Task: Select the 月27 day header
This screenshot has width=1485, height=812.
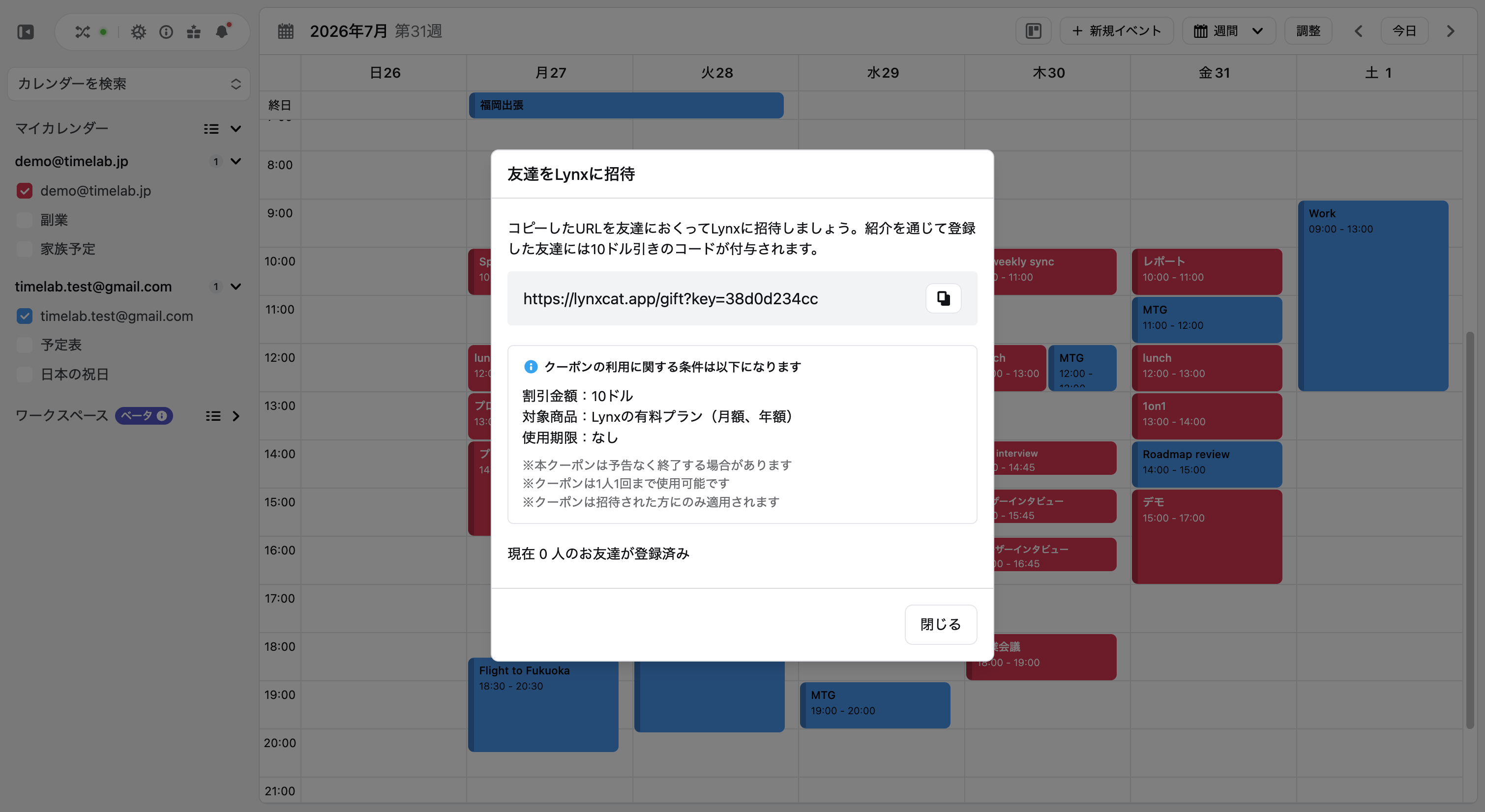Action: (x=551, y=73)
